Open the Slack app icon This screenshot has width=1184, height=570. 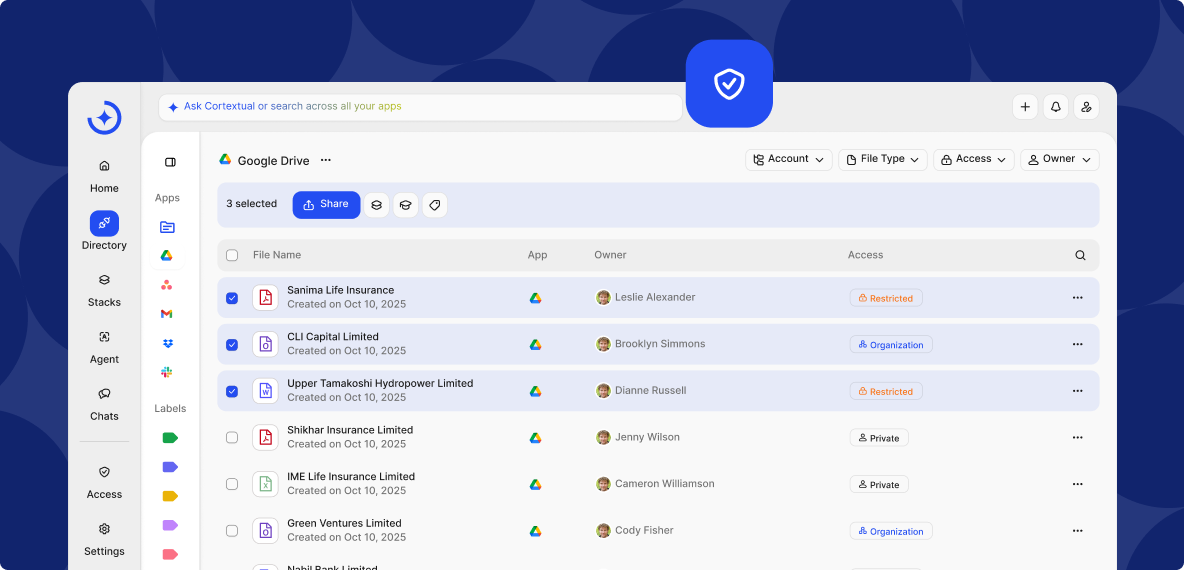click(167, 372)
